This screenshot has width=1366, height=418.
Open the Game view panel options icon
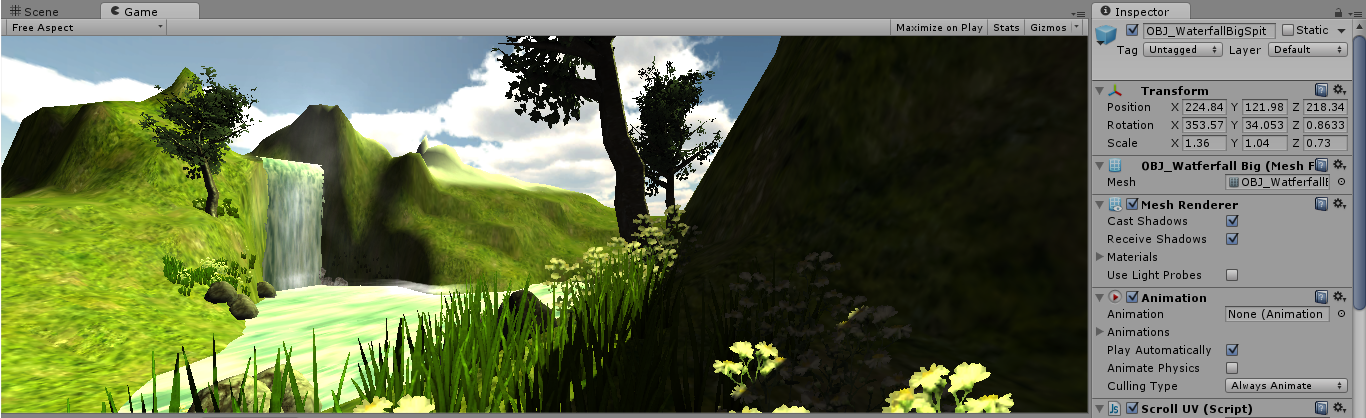[x=1079, y=12]
